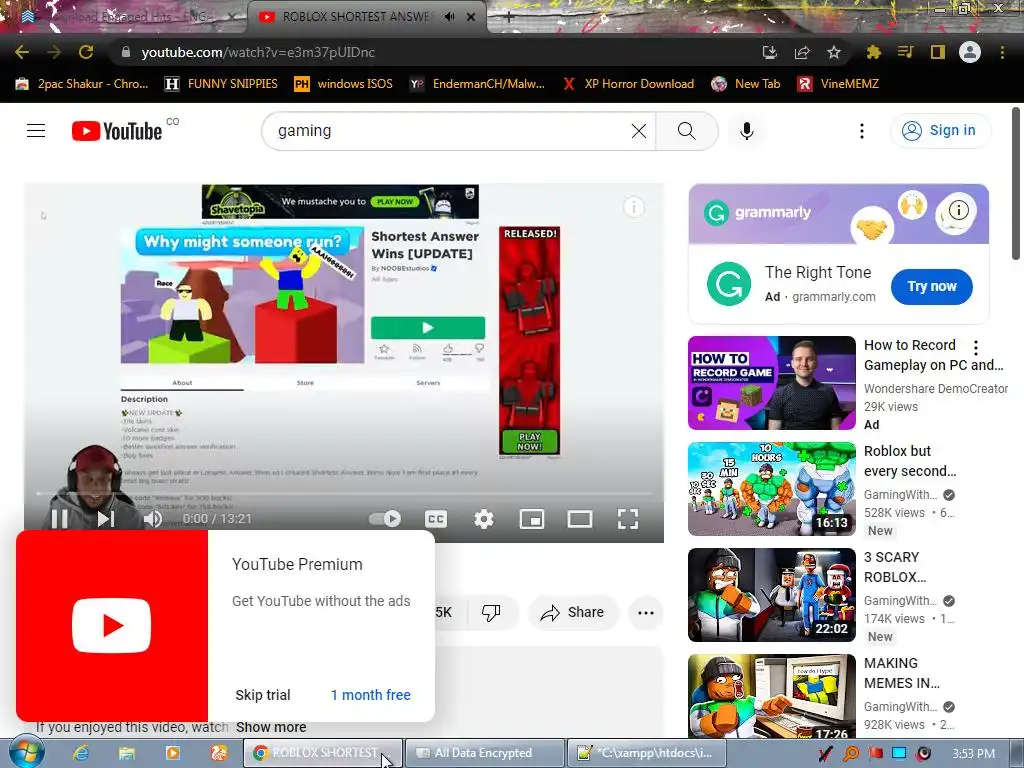Open a new browser tab
Image resolution: width=1024 pixels, height=768 pixels.
[509, 17]
